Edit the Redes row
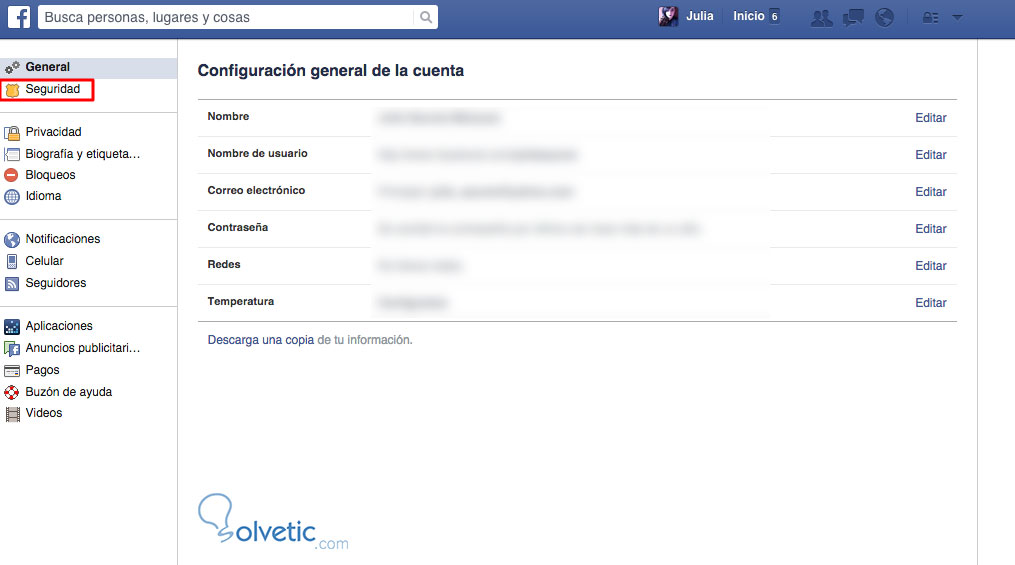Screen dimensions: 1015x565 coord(930,265)
